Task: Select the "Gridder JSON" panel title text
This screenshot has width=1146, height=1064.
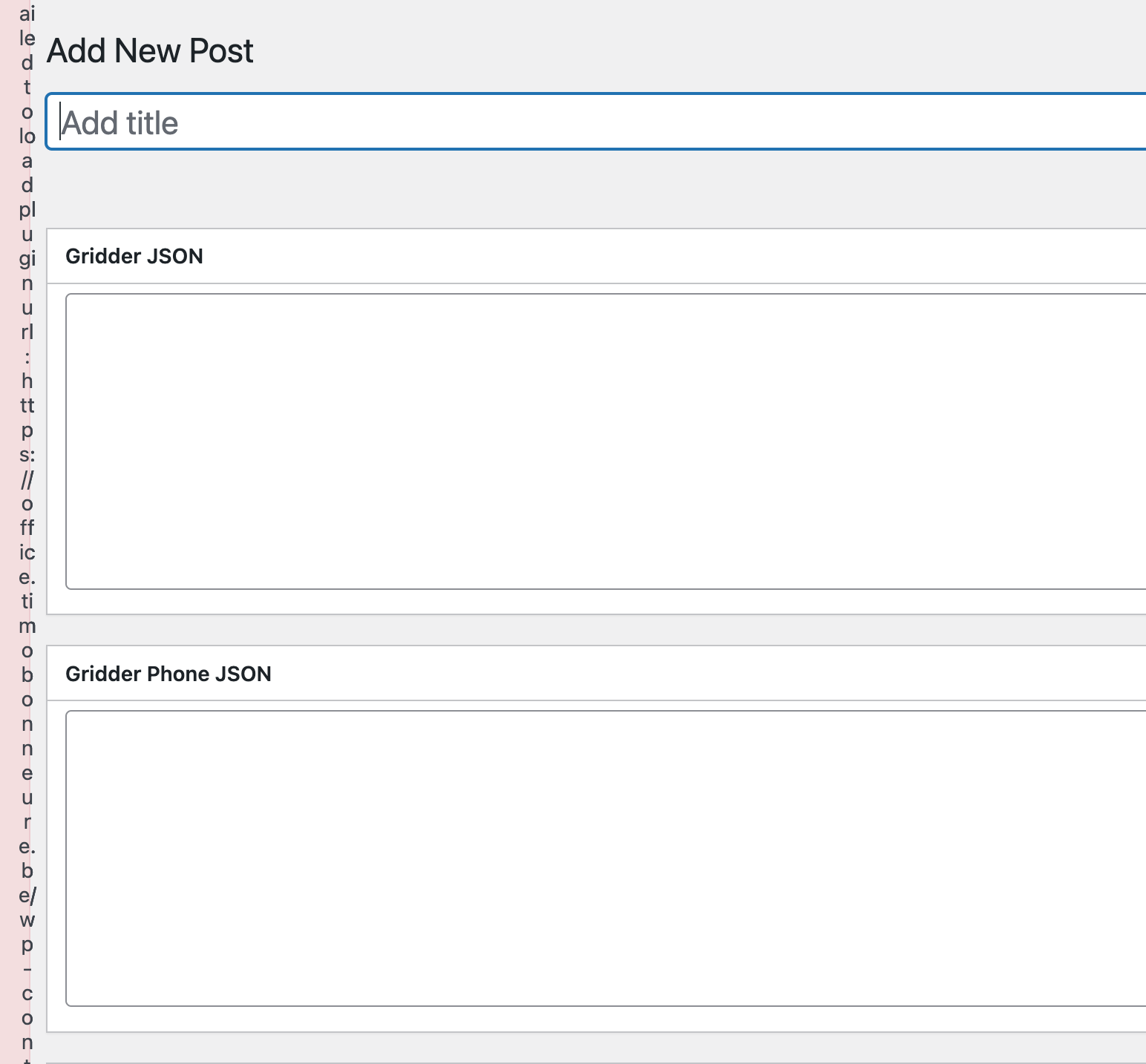Action: [134, 257]
